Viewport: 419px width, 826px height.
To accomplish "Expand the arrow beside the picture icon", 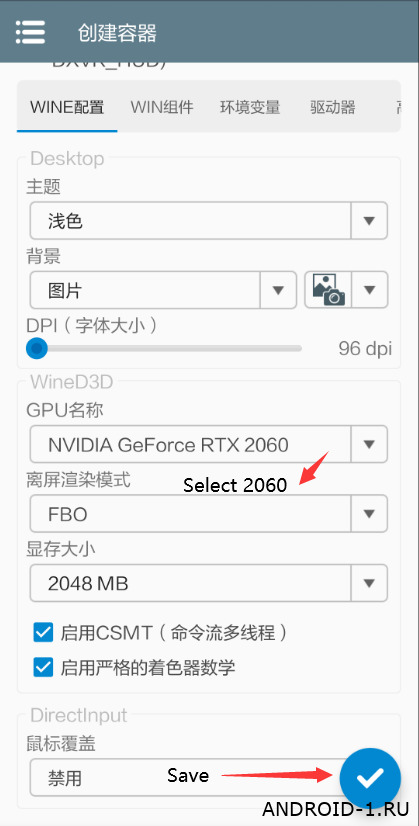I will point(369,290).
